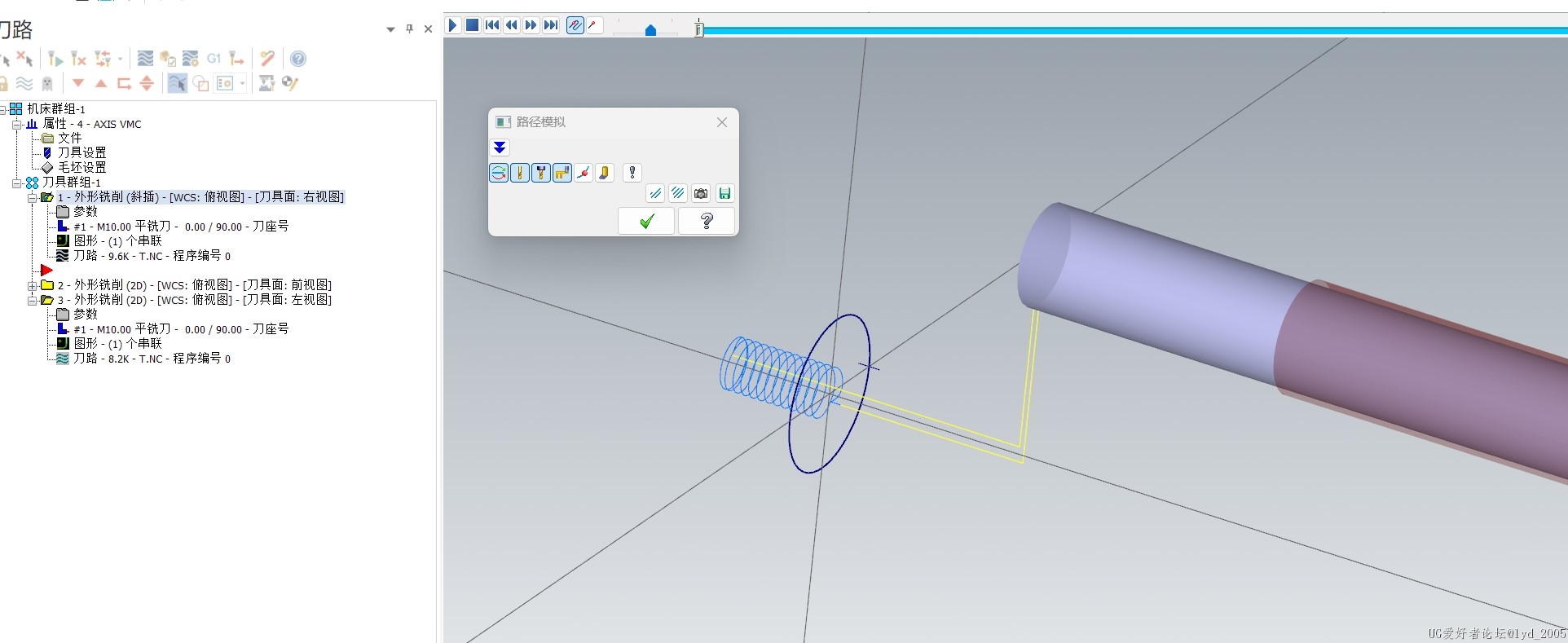Click the machine simulation icon in toolbar
The image size is (1568, 643).
pyautogui.click(x=266, y=83)
